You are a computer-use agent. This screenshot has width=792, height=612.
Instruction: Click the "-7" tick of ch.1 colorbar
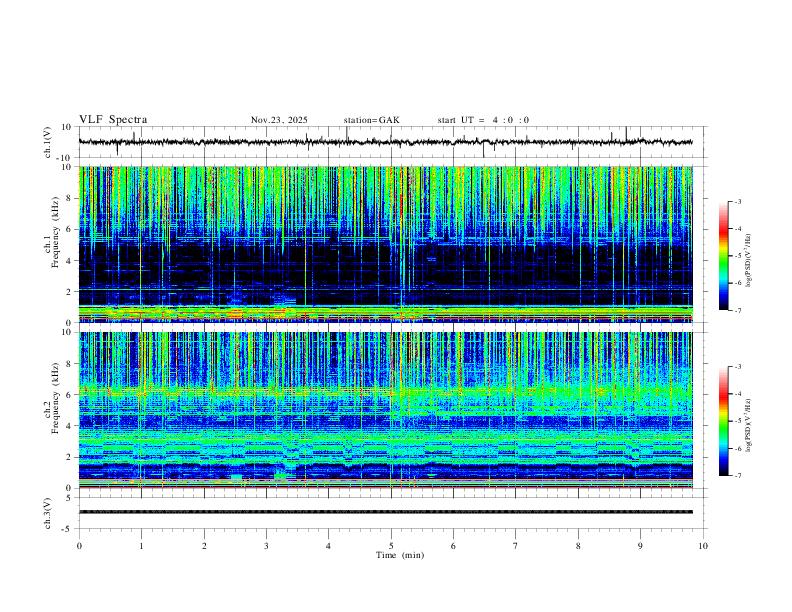click(737, 311)
